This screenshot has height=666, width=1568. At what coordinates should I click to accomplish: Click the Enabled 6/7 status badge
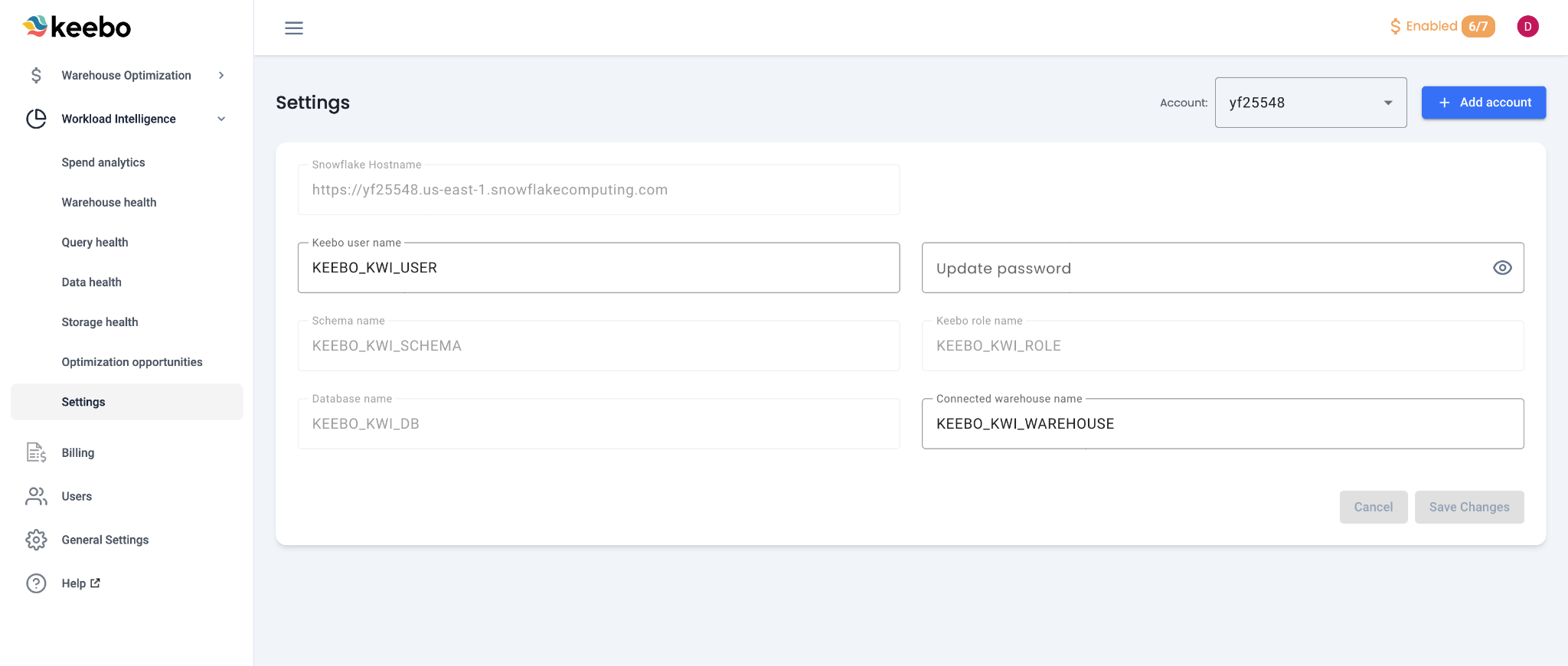(1442, 27)
